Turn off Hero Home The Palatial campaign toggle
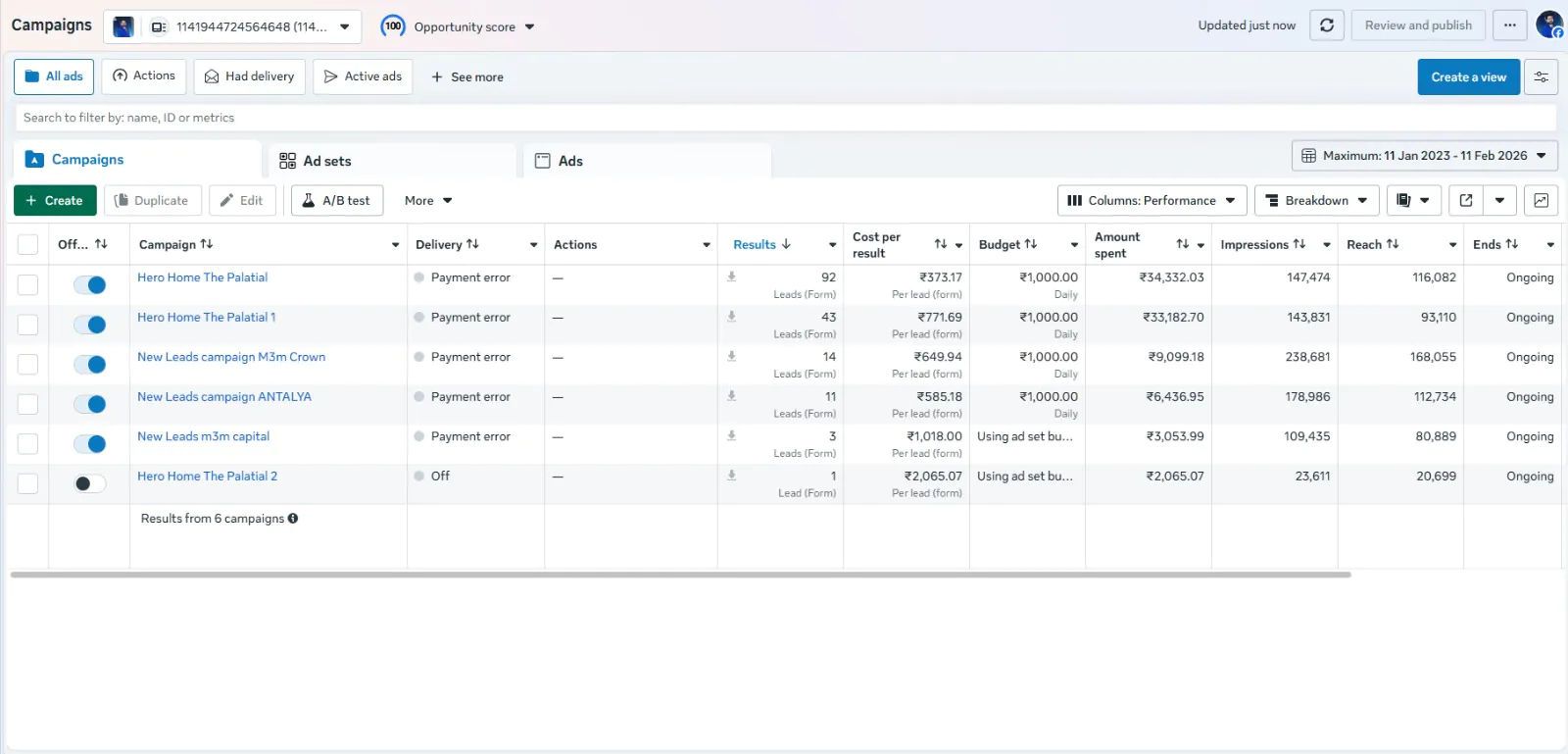This screenshot has height=754, width=1568. [90, 285]
